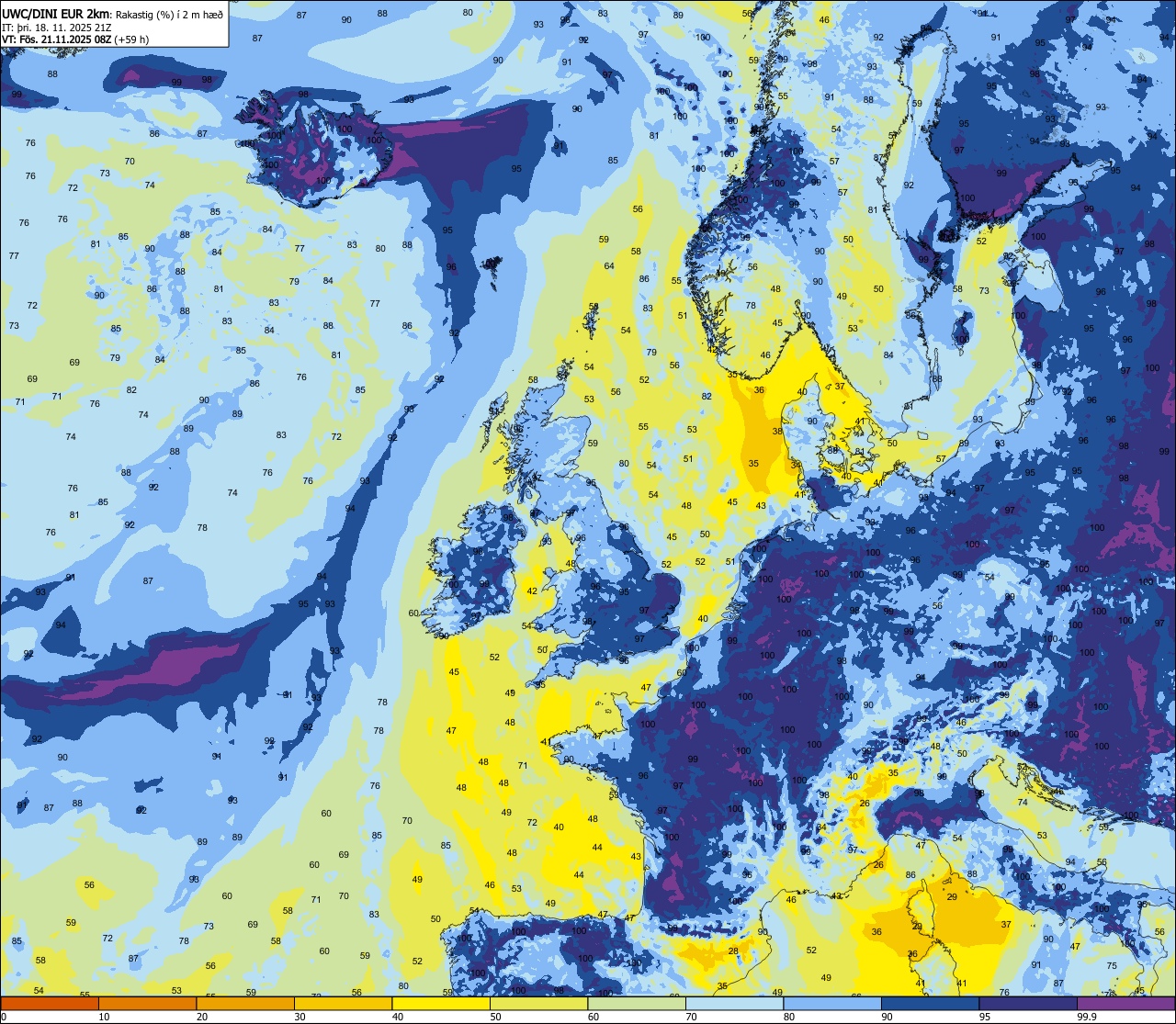
Task: Select the navy 95–99.9 legend swatch
Action: [x=1028, y=1004]
